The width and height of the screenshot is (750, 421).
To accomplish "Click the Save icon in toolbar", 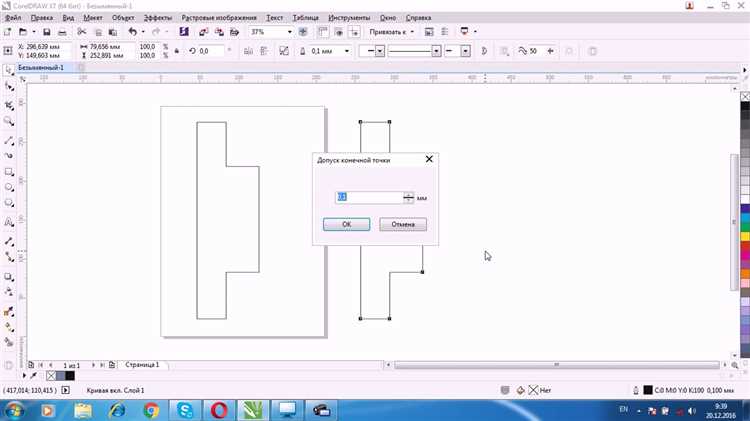I will 47,32.
